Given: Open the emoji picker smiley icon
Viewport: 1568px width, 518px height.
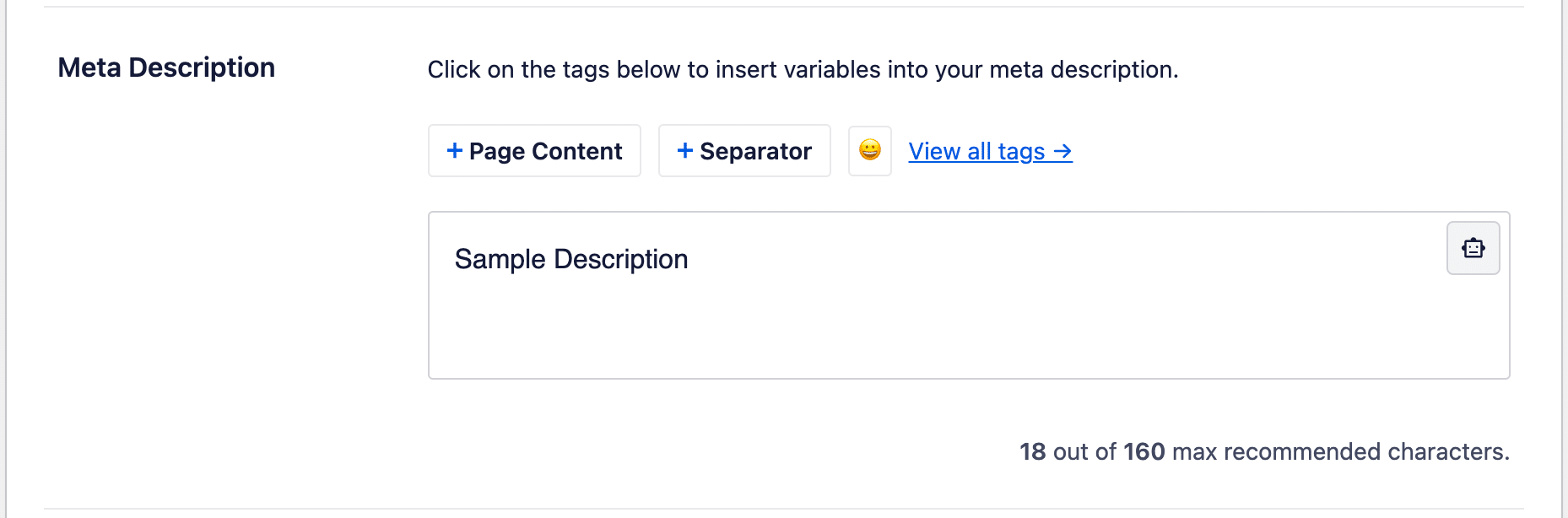Looking at the screenshot, I should (x=869, y=150).
